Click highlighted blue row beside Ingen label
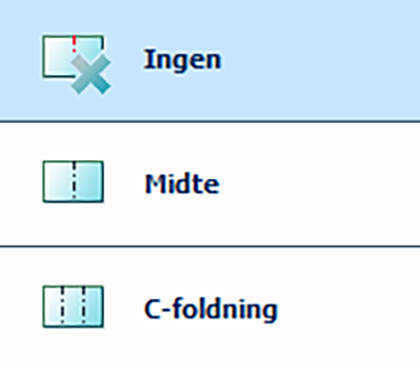Viewport: 420px width, 368px height. click(x=320, y=60)
